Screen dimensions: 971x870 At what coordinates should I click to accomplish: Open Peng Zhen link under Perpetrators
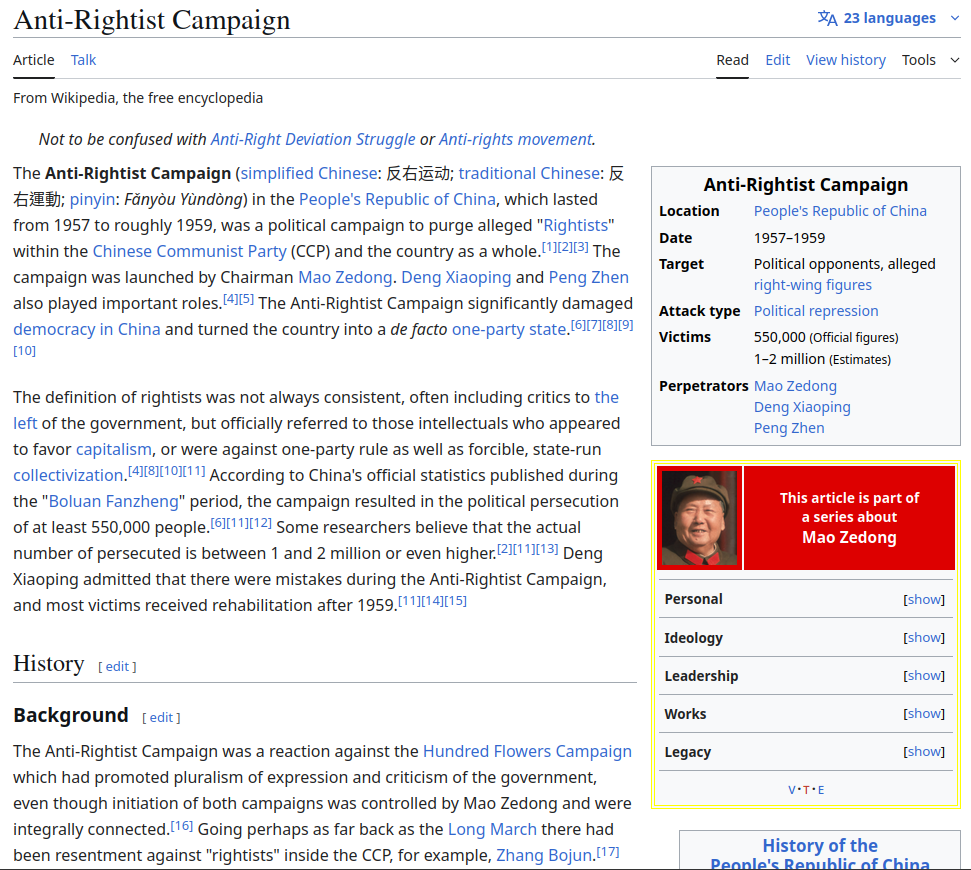pyautogui.click(x=788, y=428)
